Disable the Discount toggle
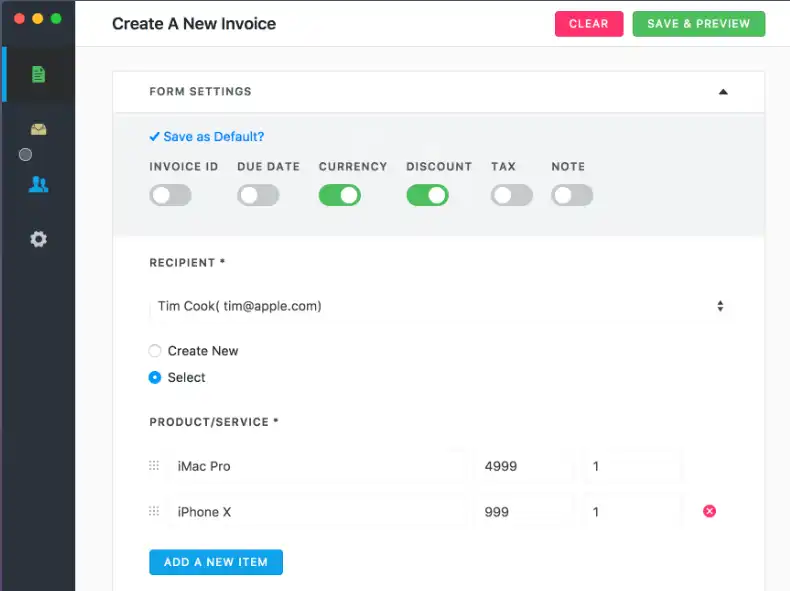Viewport: 790px width, 591px height. (427, 195)
